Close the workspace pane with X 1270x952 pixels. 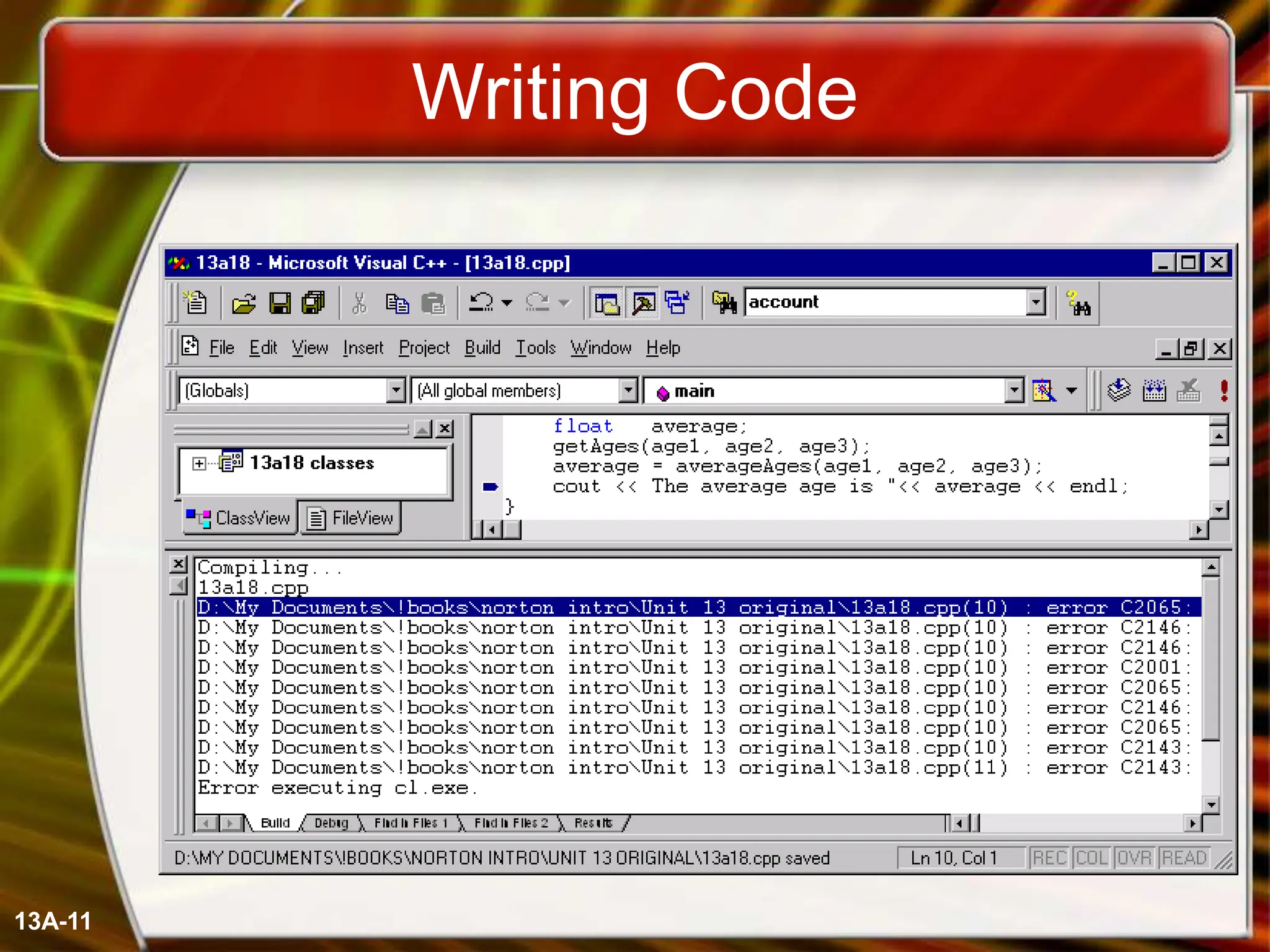pos(445,429)
